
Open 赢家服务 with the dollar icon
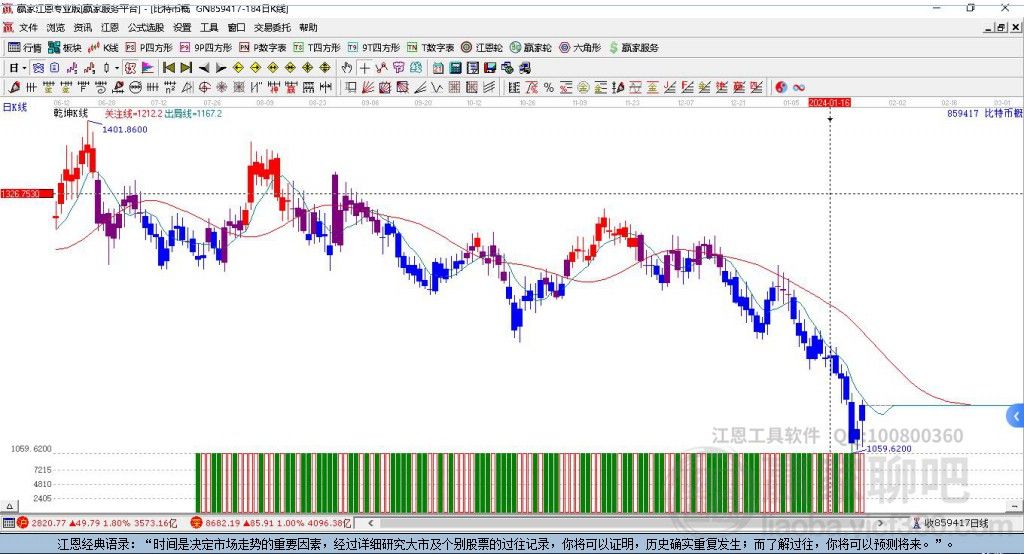(x=632, y=47)
